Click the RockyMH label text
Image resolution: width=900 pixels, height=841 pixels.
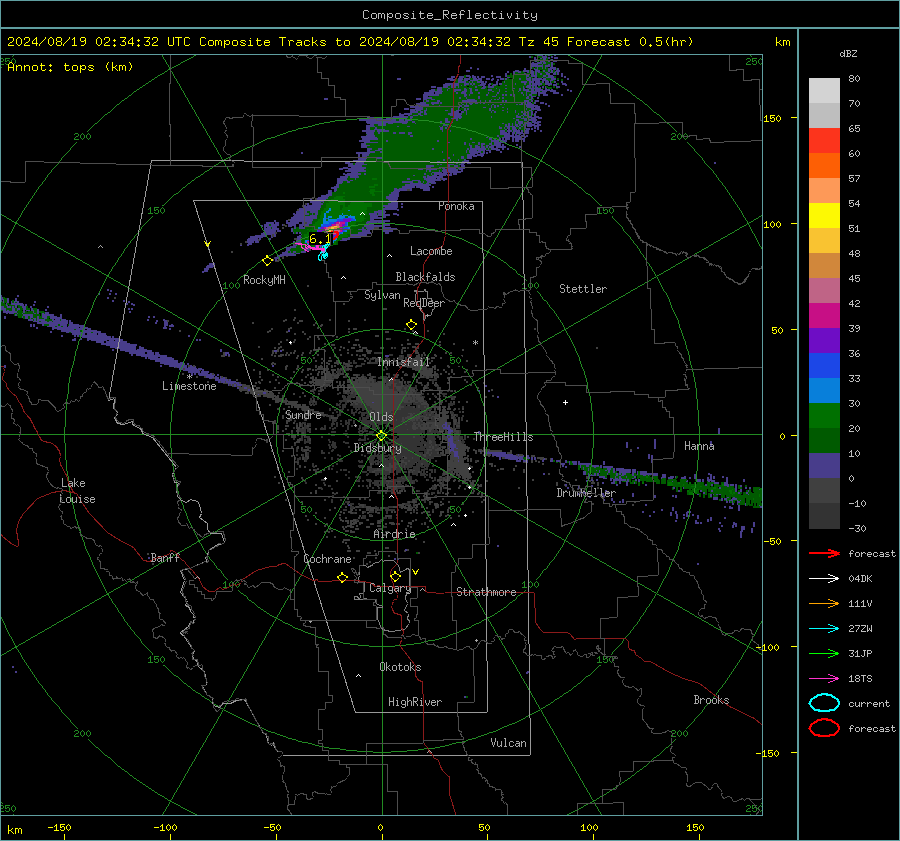(264, 280)
